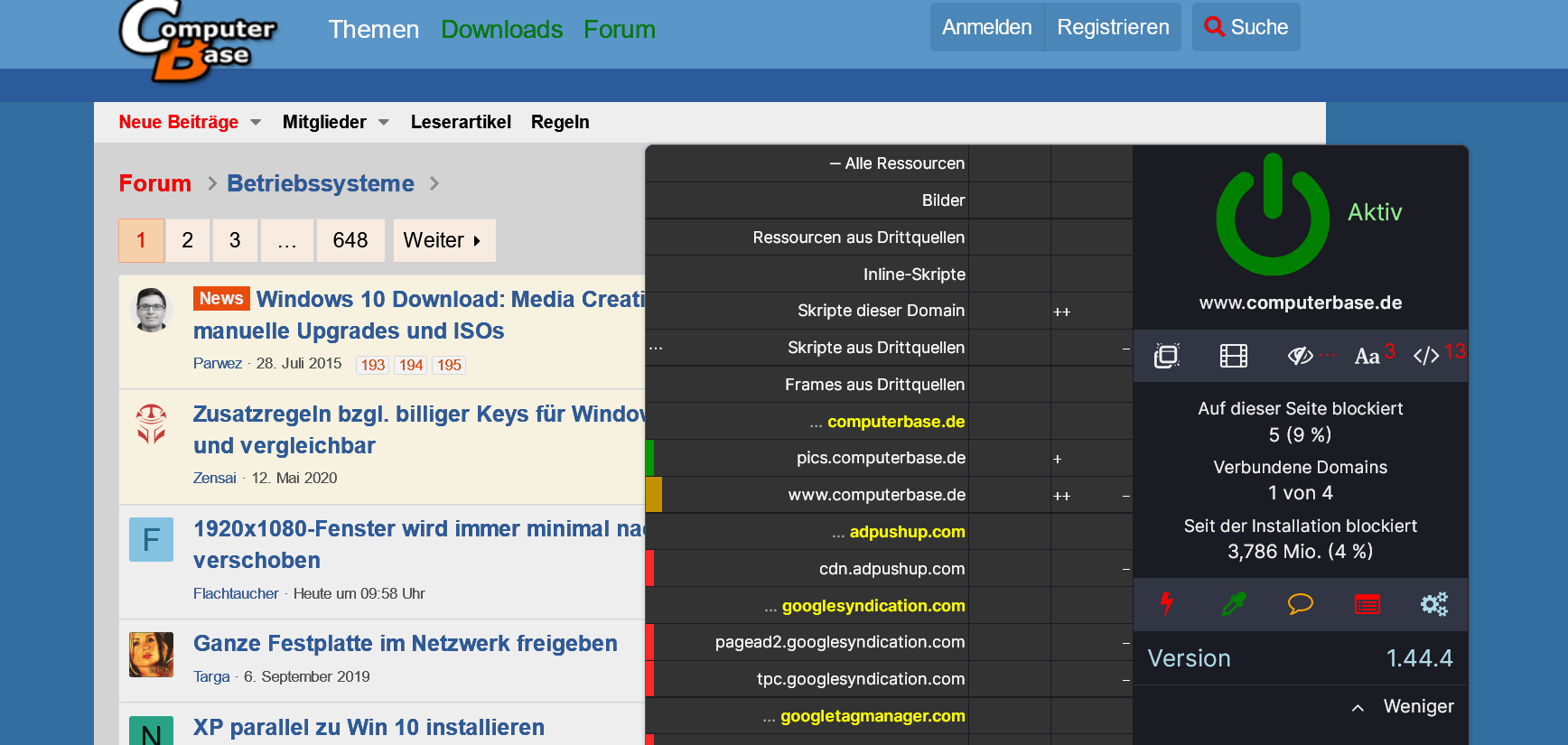Open dropdown arrow beside Neue Beiträge
The height and width of the screenshot is (745, 1568).
click(x=256, y=123)
